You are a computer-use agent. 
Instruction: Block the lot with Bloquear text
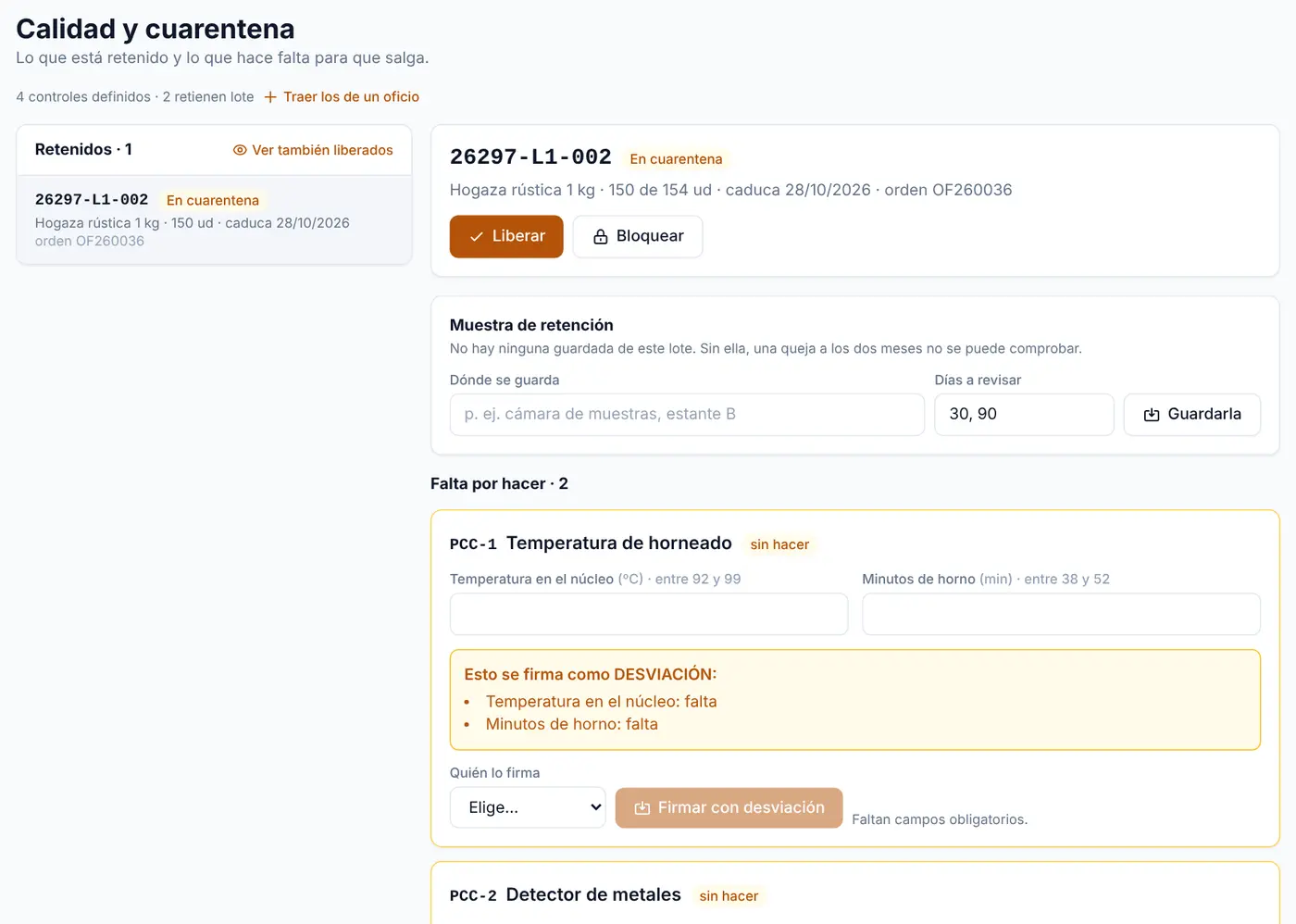(x=650, y=236)
